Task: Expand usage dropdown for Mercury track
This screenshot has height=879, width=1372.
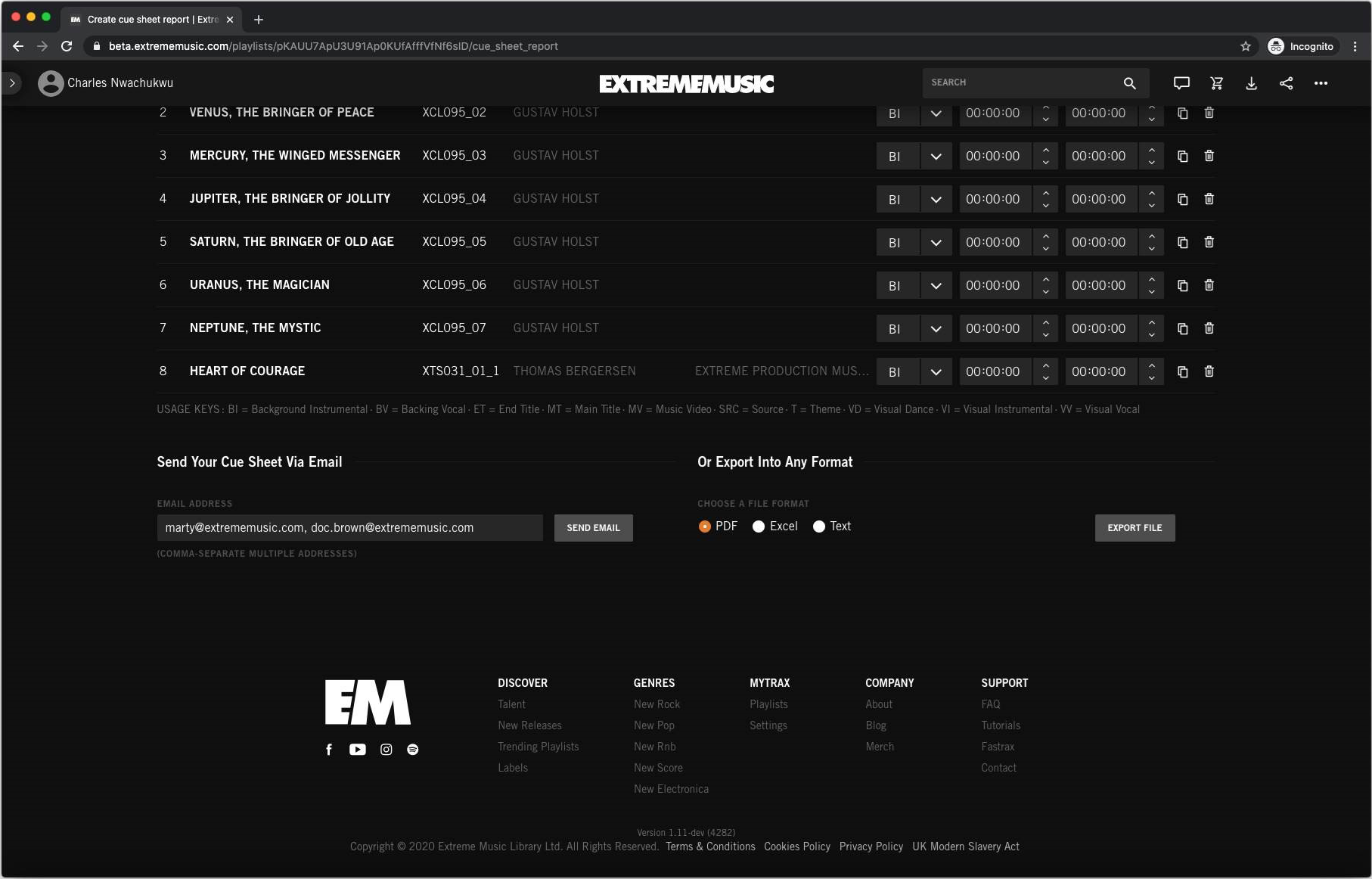Action: (x=936, y=157)
